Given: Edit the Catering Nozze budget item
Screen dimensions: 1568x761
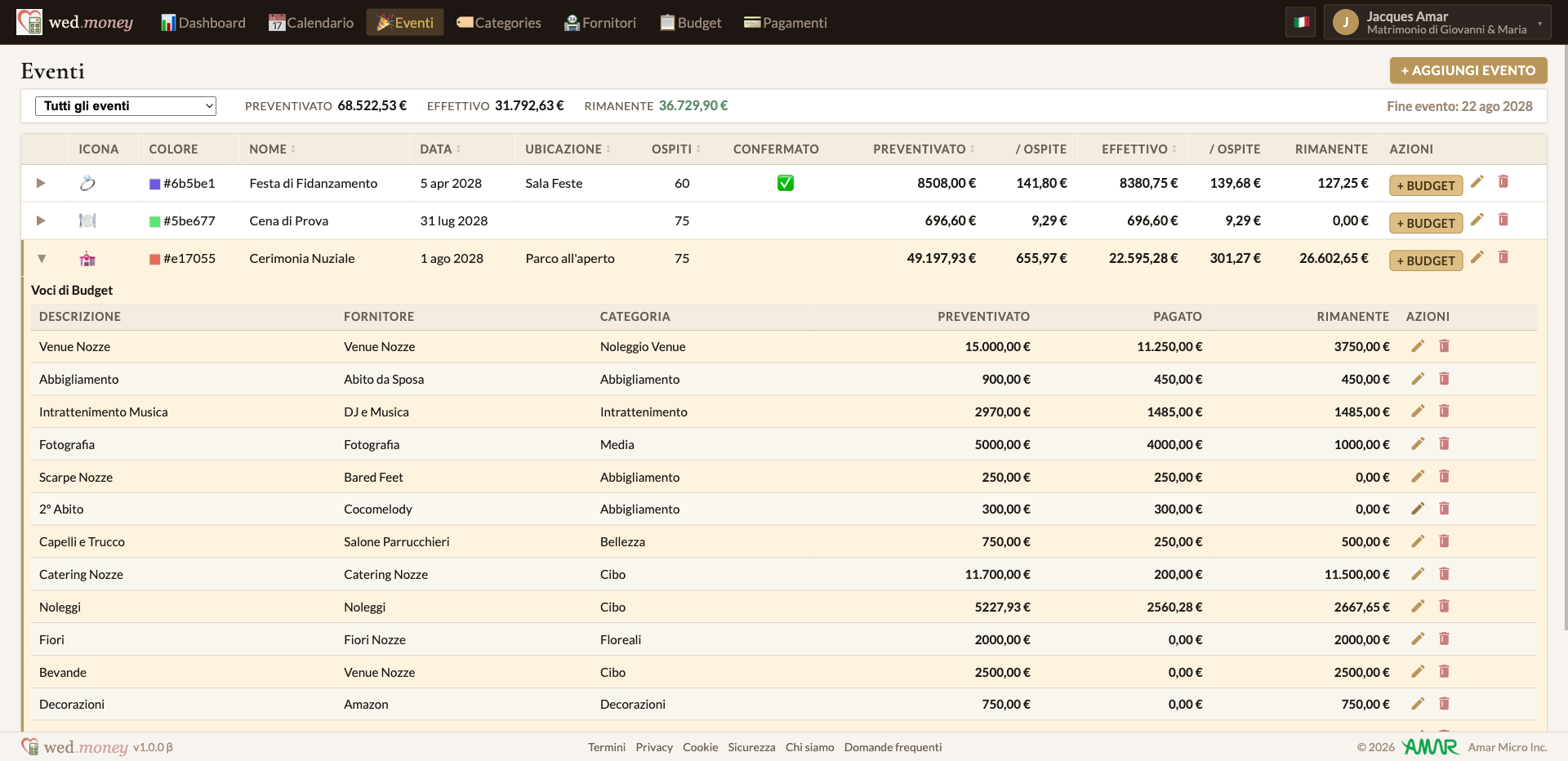Looking at the screenshot, I should [x=1418, y=574].
